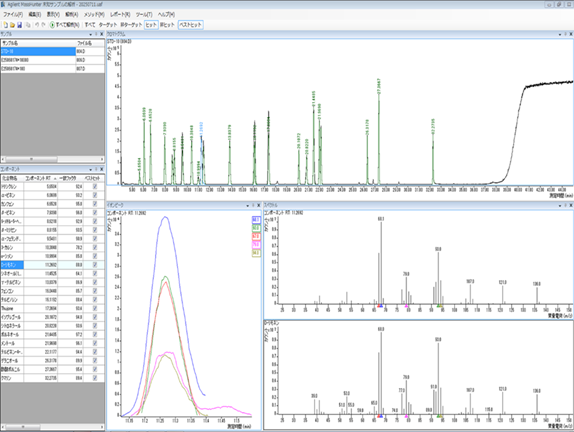Open the ヘルプ(H) menu

[166, 15]
